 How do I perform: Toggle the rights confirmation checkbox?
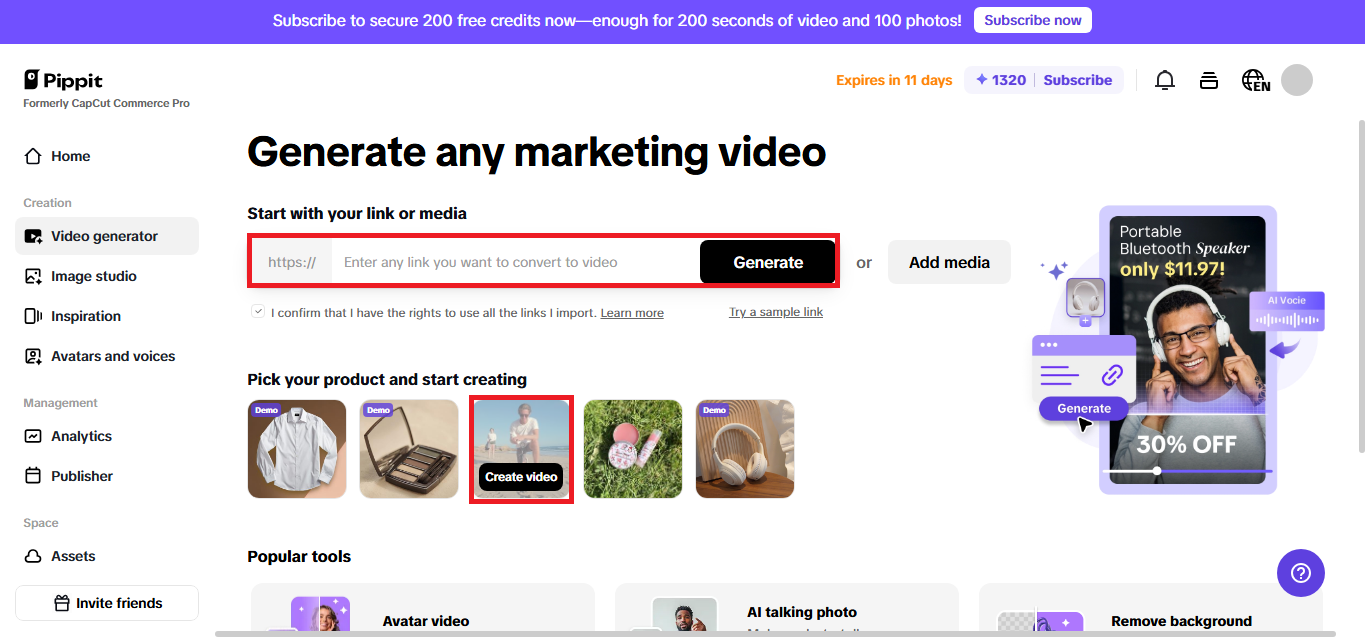click(259, 312)
